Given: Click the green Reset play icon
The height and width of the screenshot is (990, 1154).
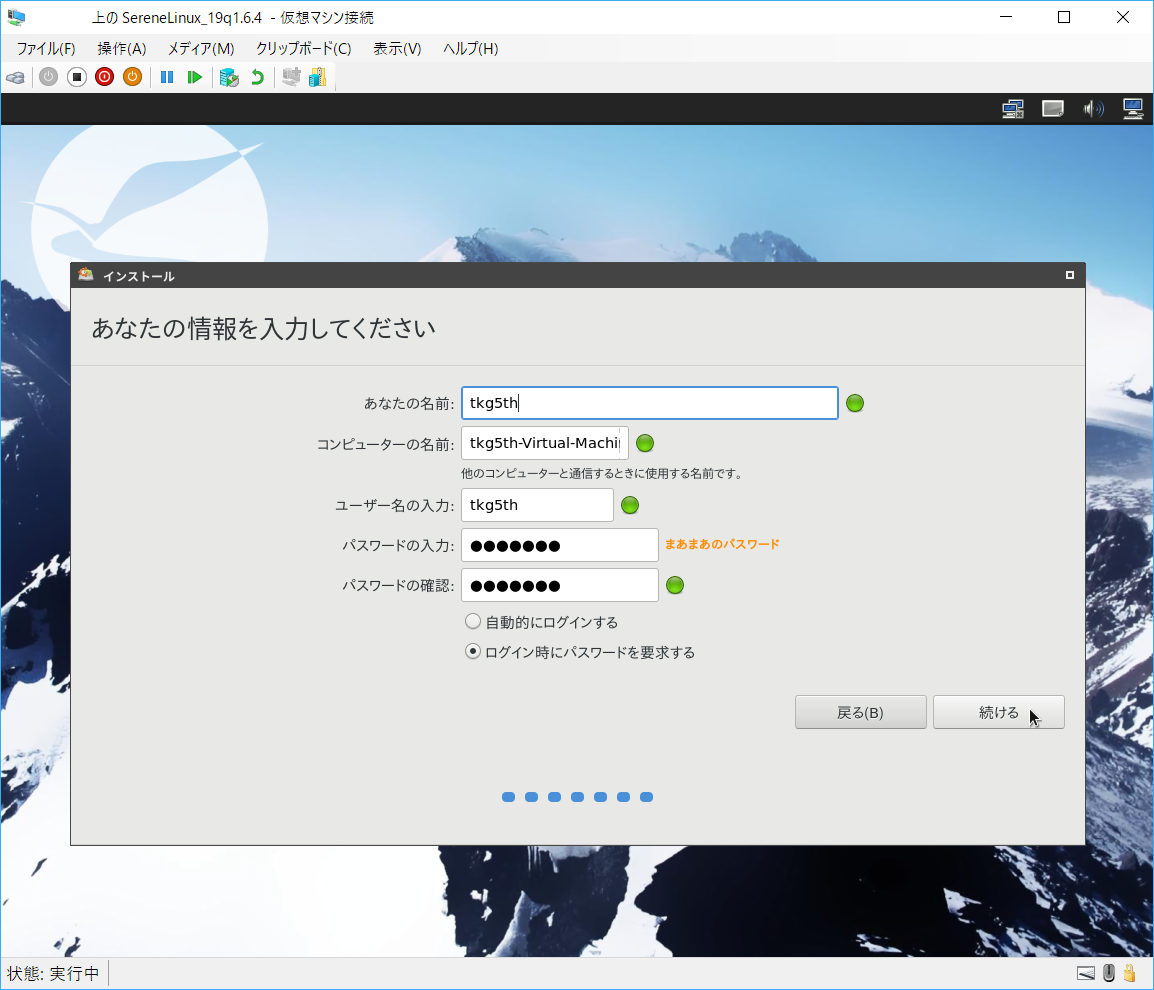Looking at the screenshot, I should pos(195,77).
